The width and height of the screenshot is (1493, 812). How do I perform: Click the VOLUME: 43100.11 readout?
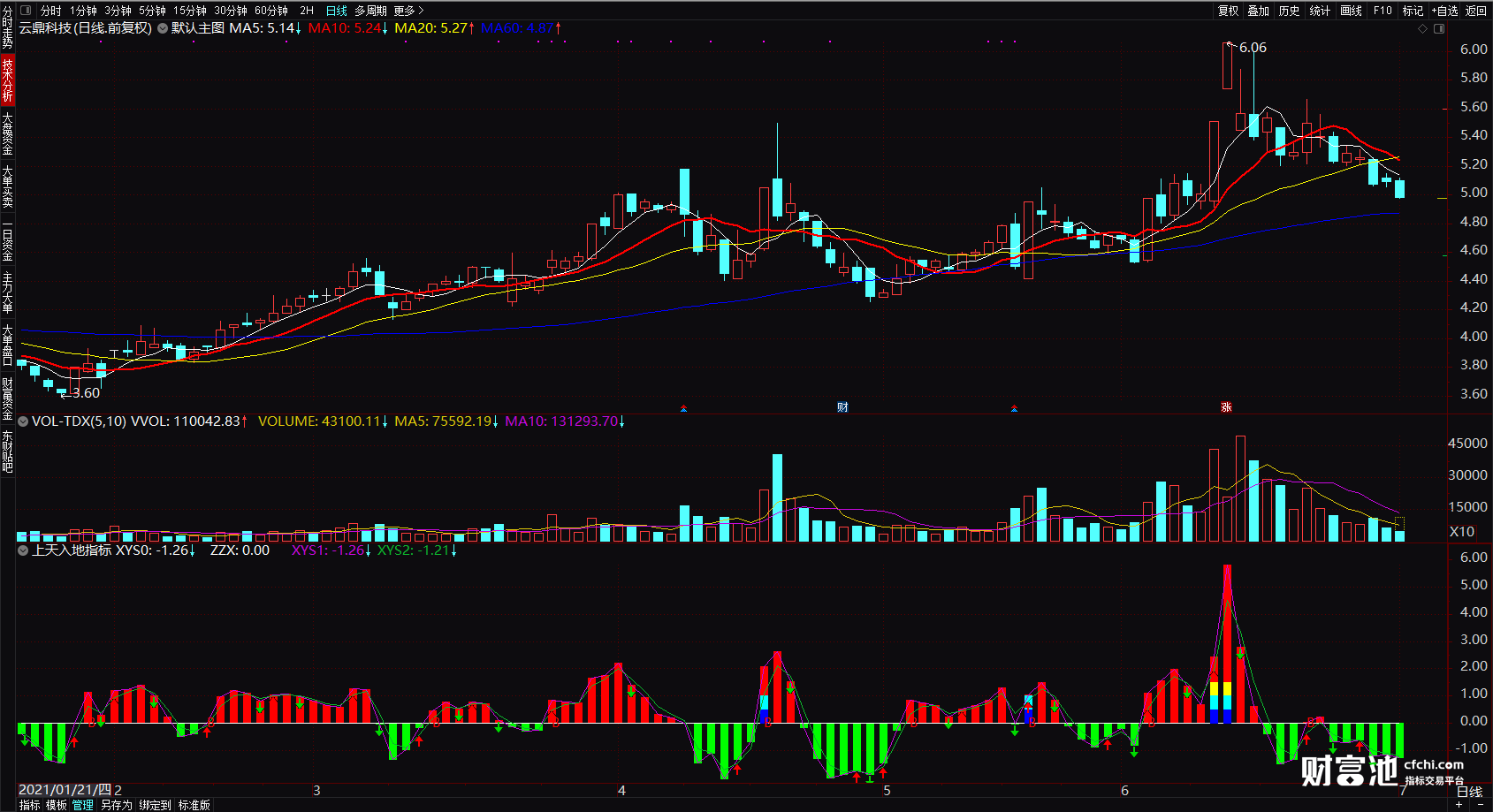pyautogui.click(x=324, y=421)
